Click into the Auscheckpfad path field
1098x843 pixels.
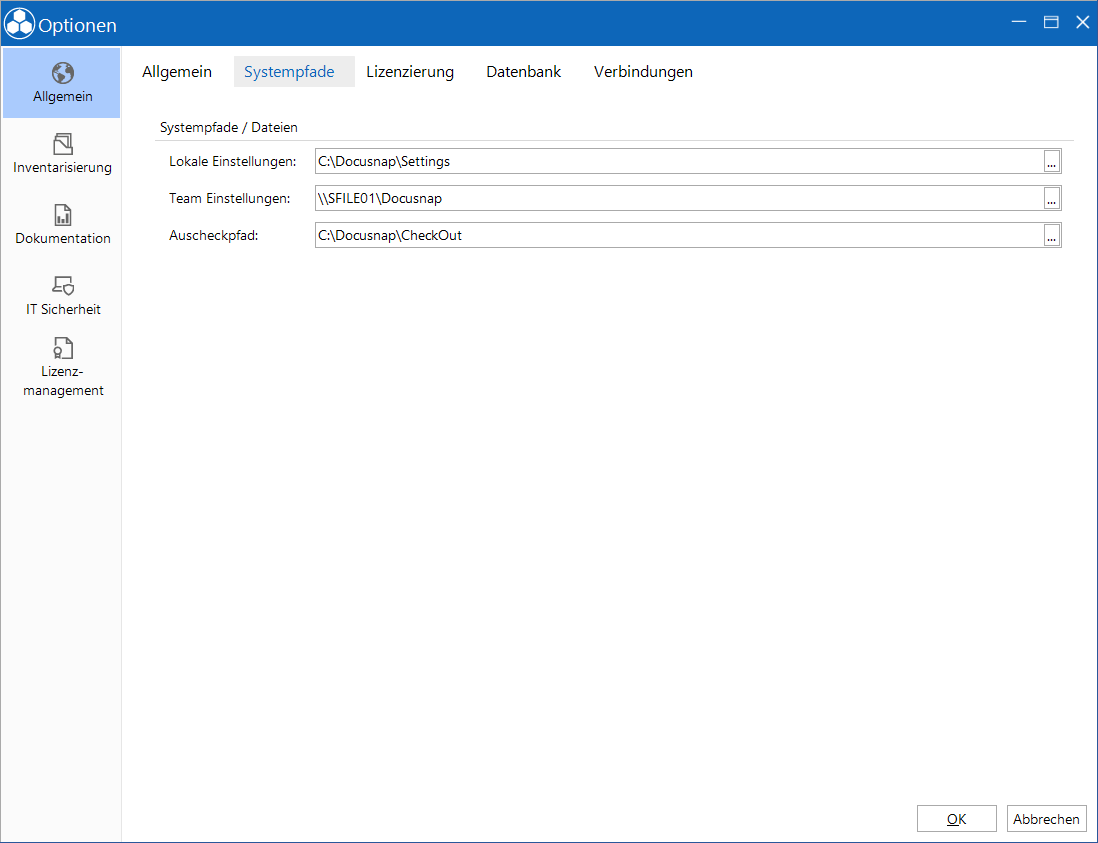click(x=679, y=235)
